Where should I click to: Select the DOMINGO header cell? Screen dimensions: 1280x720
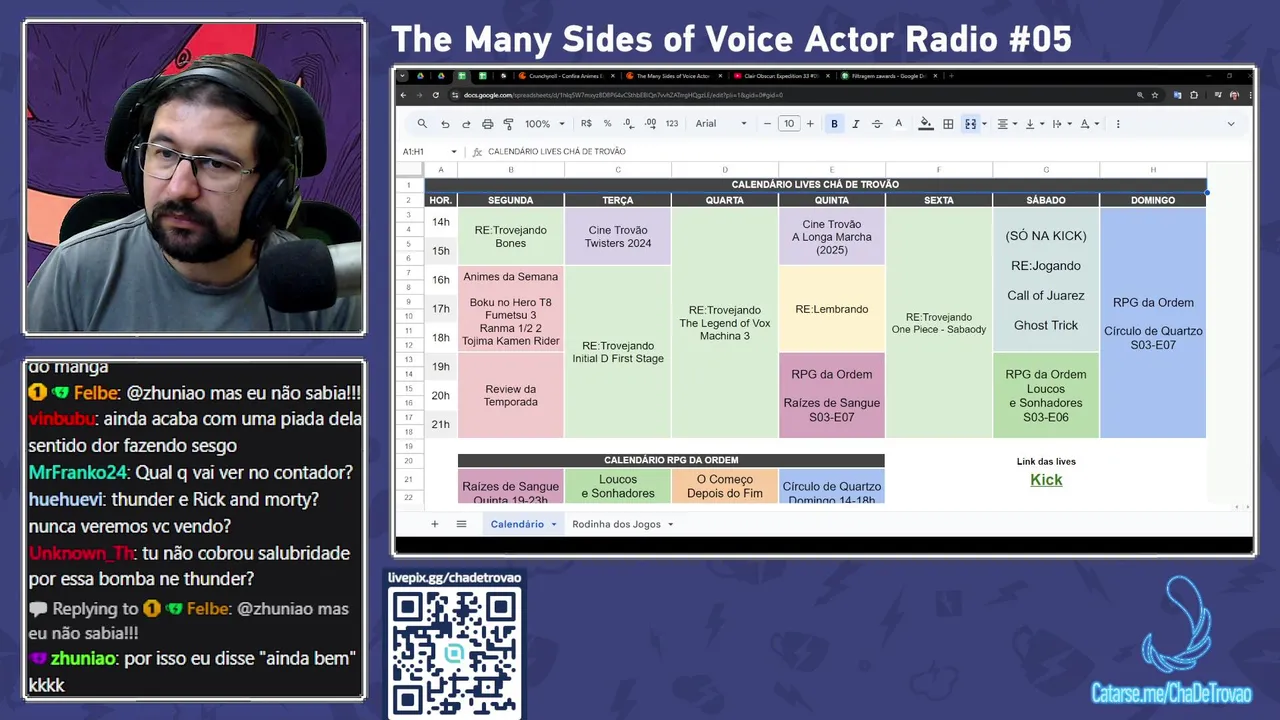[1153, 200]
